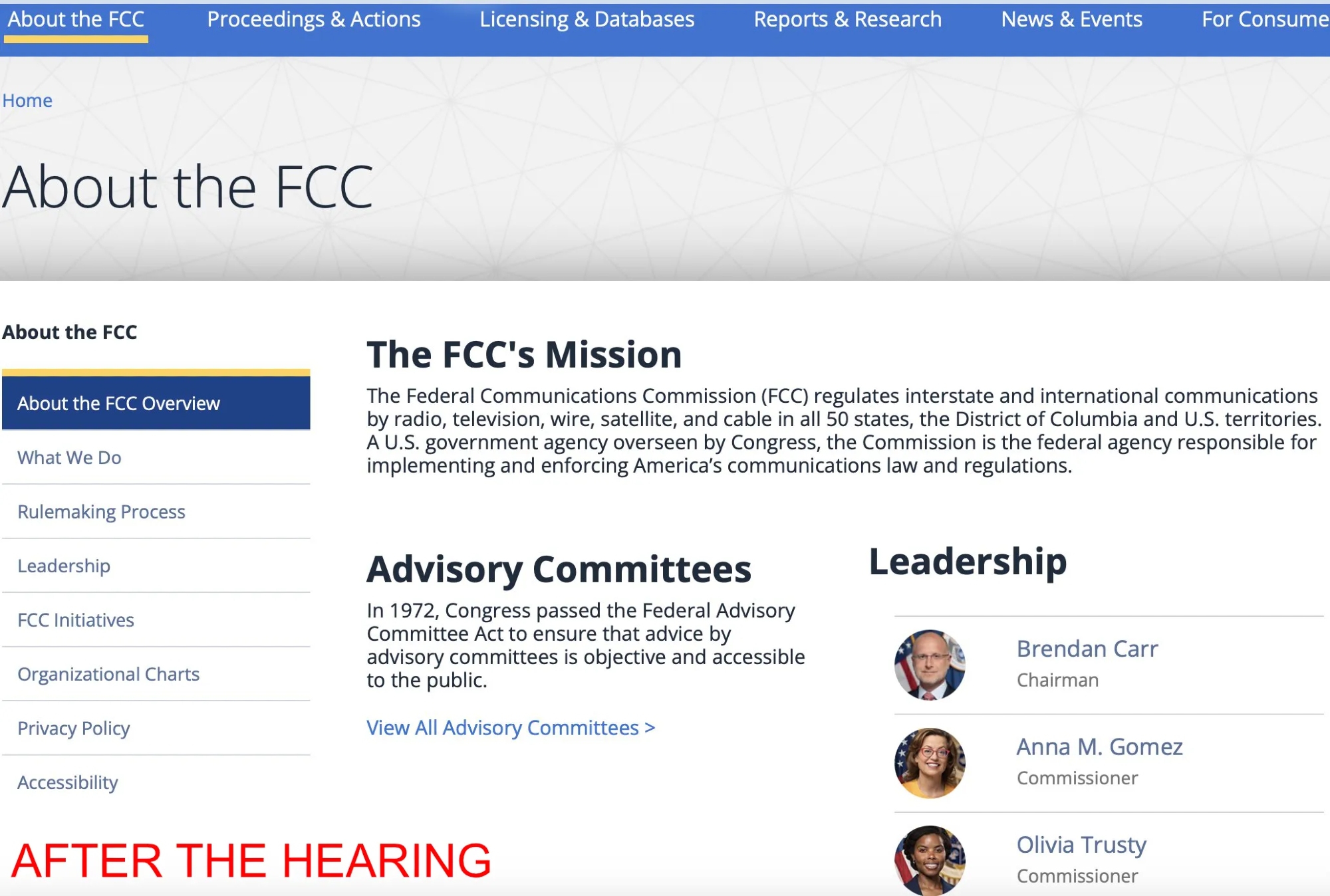This screenshot has height=896, width=1330.
Task: Open the Privacy Policy link
Action: pos(74,728)
